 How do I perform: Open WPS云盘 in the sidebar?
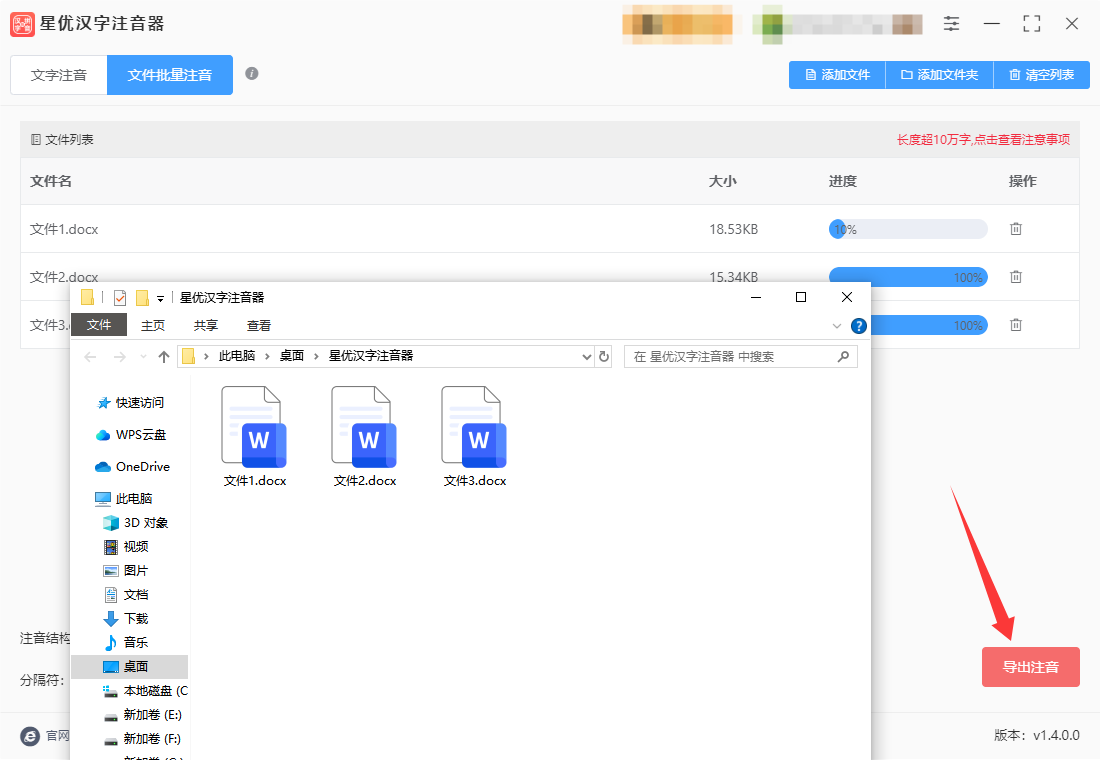point(131,435)
